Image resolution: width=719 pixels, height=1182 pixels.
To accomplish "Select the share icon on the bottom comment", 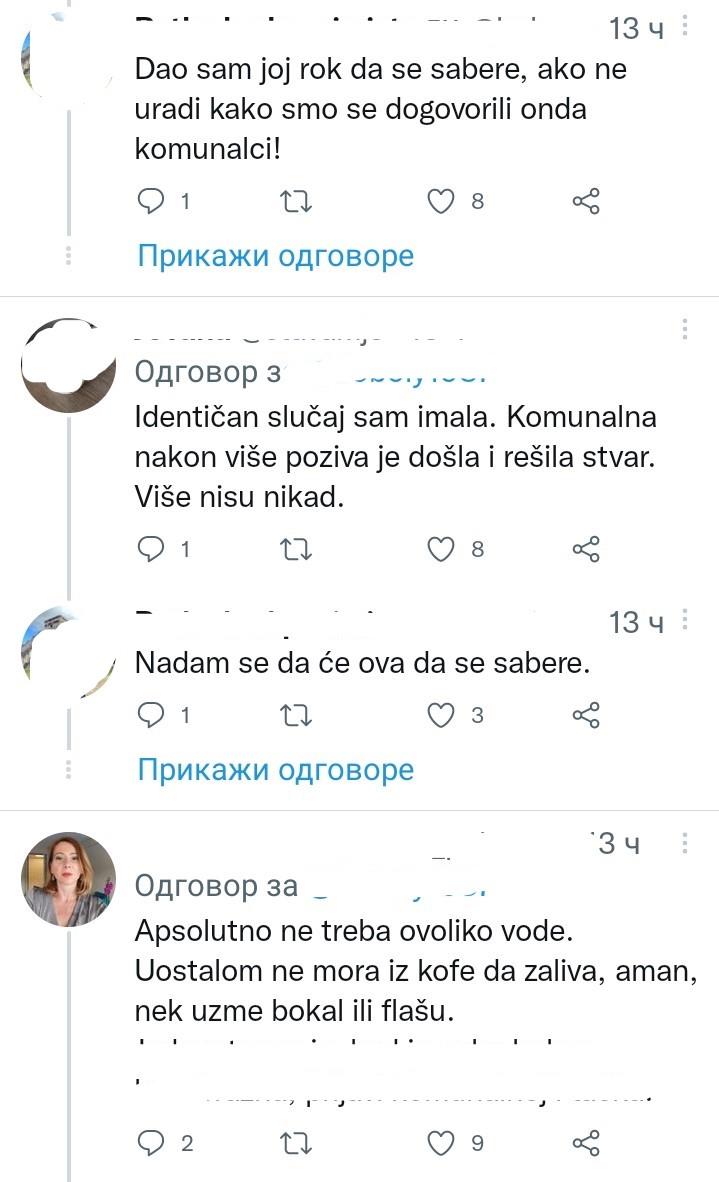I will click(x=587, y=1141).
